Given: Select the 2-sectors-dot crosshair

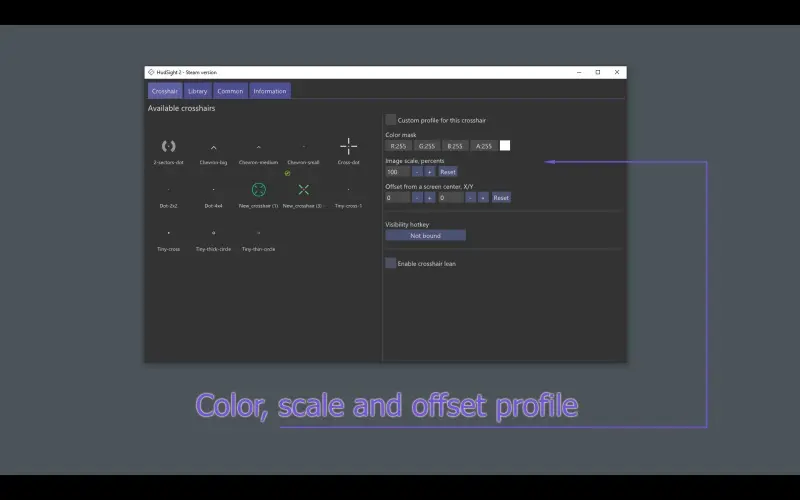Looking at the screenshot, I should [168, 147].
